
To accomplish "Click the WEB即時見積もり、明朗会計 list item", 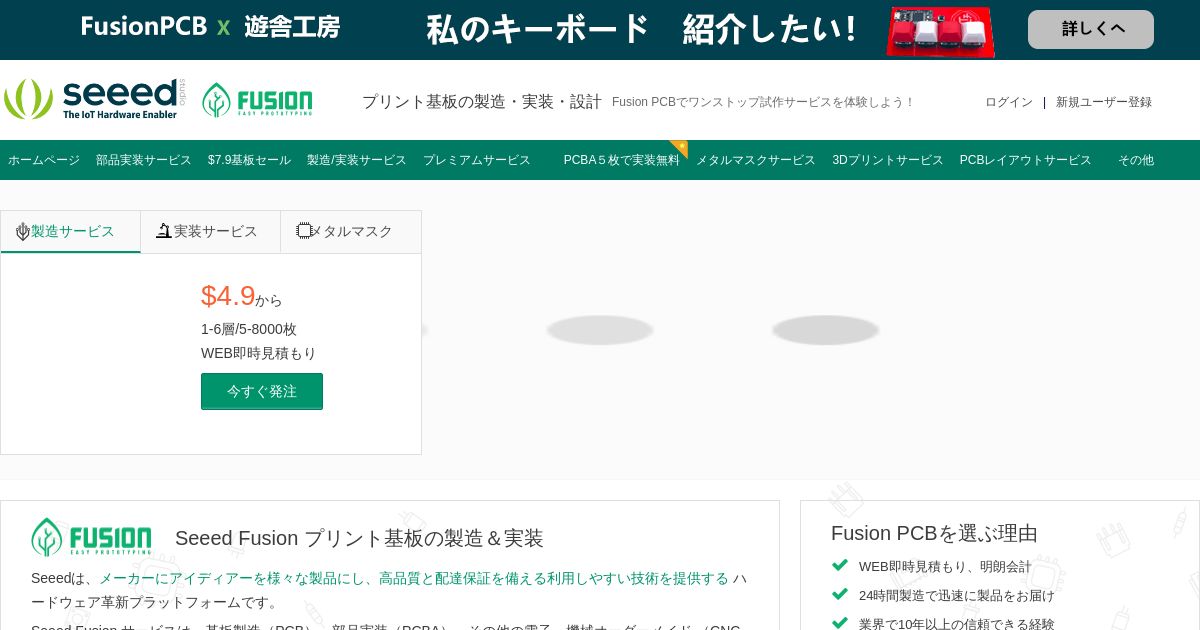I will pyautogui.click(x=945, y=566).
